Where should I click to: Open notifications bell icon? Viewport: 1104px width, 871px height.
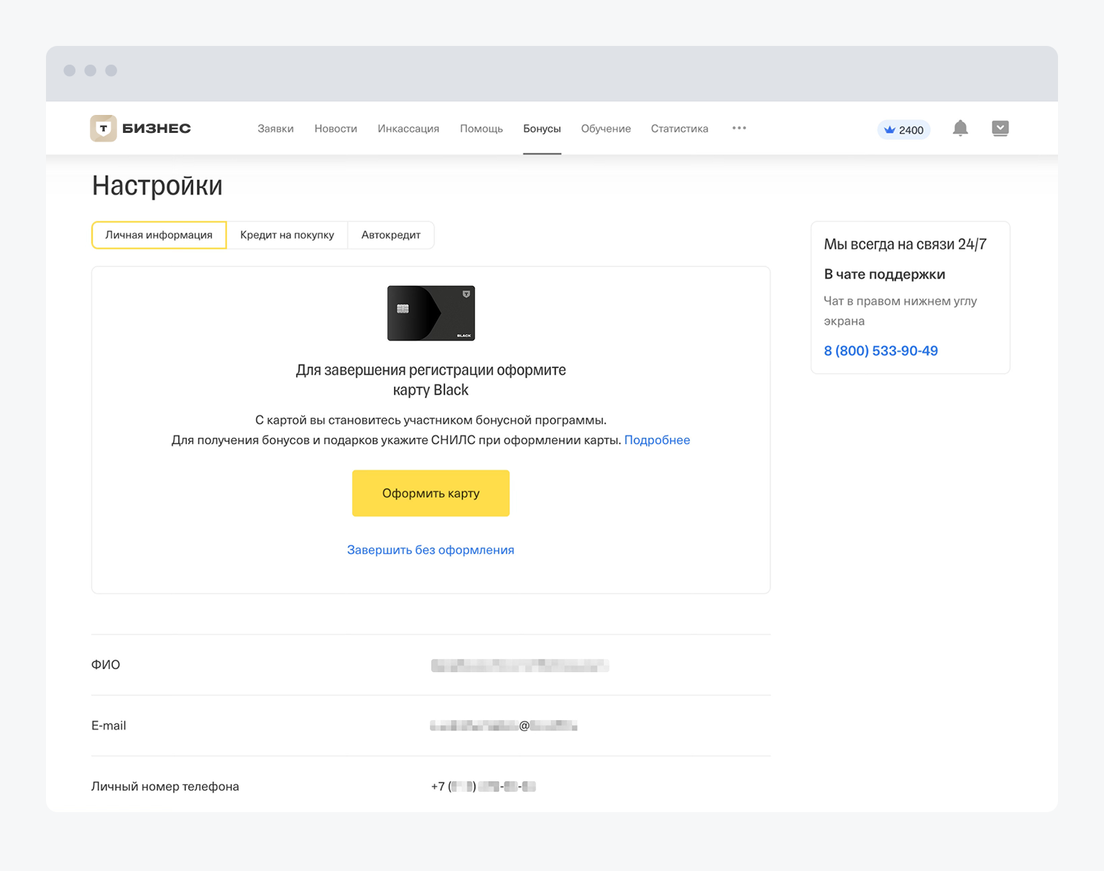pyautogui.click(x=960, y=128)
